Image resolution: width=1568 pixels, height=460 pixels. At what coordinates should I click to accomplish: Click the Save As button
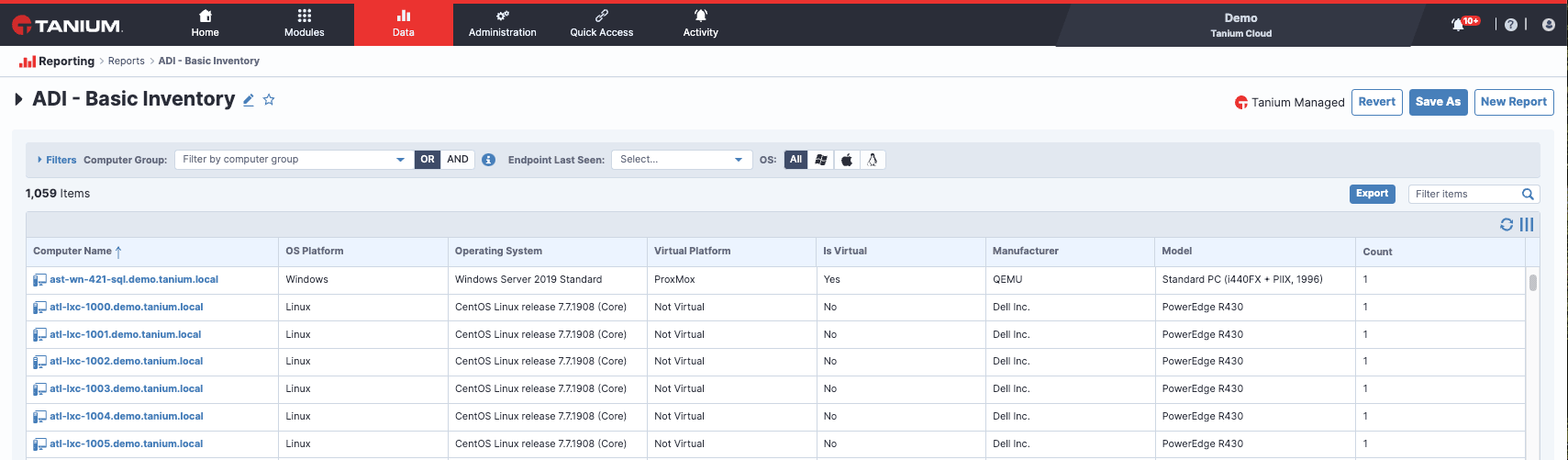[x=1438, y=102]
